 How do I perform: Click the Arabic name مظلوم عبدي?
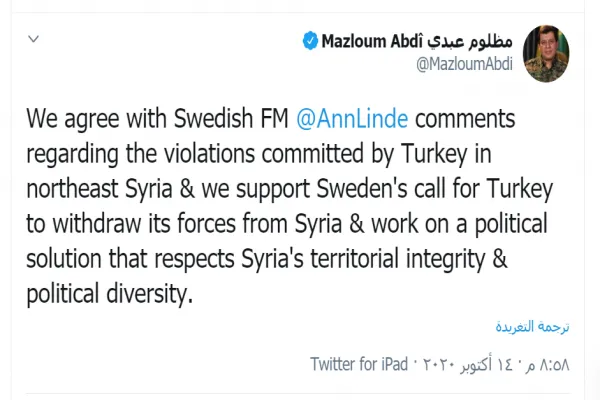click(470, 41)
